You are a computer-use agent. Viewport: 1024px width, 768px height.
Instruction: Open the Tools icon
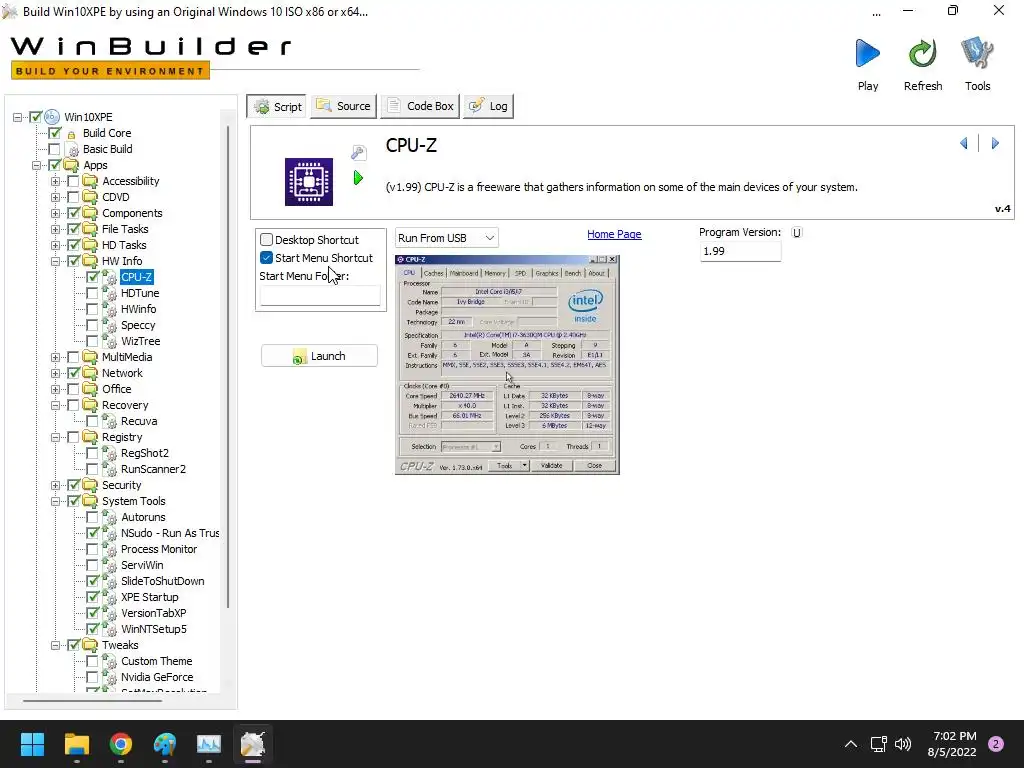pos(977,53)
